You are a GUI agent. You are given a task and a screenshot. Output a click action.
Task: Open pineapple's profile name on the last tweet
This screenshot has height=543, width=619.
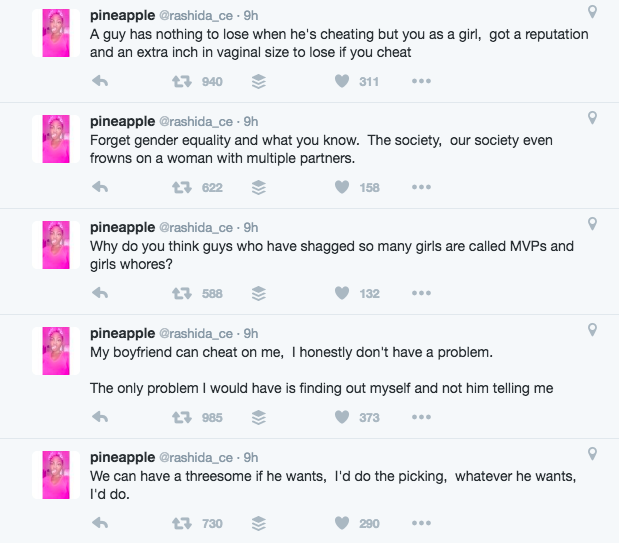(122, 457)
